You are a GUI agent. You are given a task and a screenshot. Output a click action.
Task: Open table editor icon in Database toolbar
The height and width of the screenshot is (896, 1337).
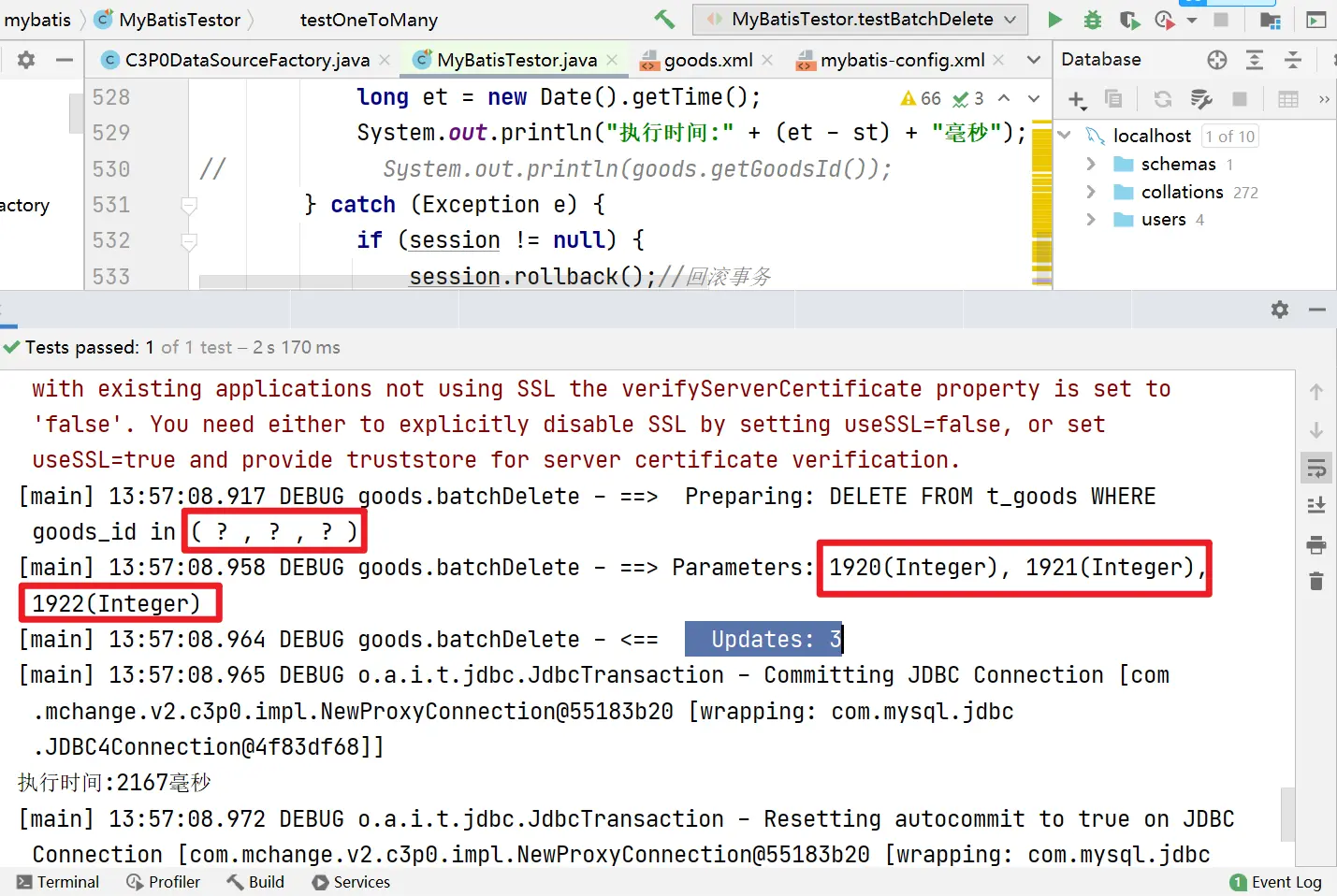coord(1288,98)
